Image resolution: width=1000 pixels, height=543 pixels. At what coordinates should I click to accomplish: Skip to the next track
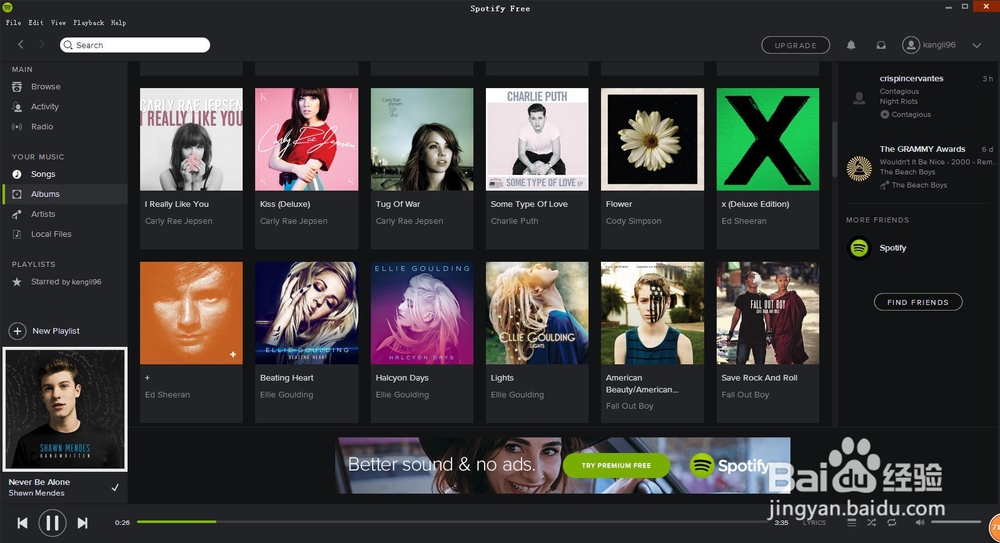click(82, 523)
